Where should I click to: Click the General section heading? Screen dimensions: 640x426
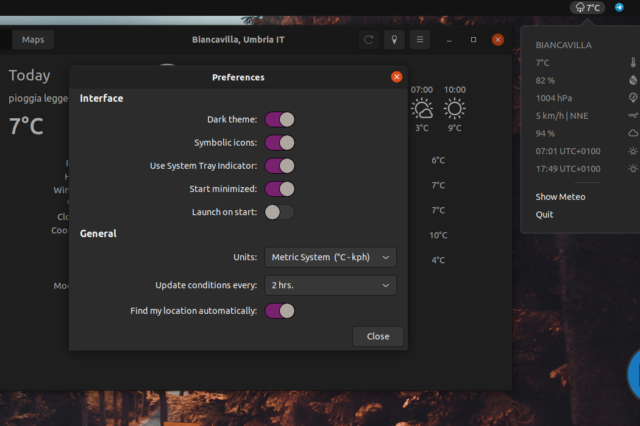pyautogui.click(x=98, y=233)
